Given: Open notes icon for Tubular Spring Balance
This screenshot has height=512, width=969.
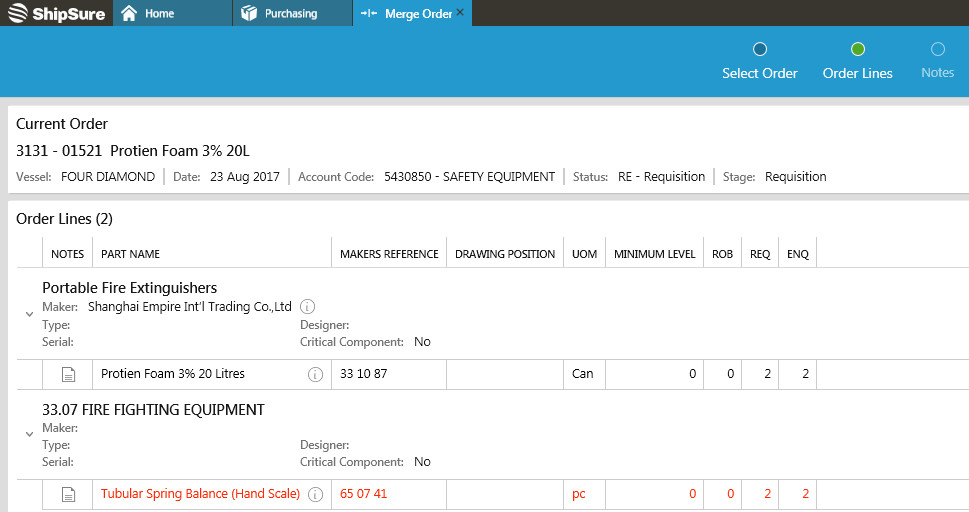Looking at the screenshot, I should (68, 494).
